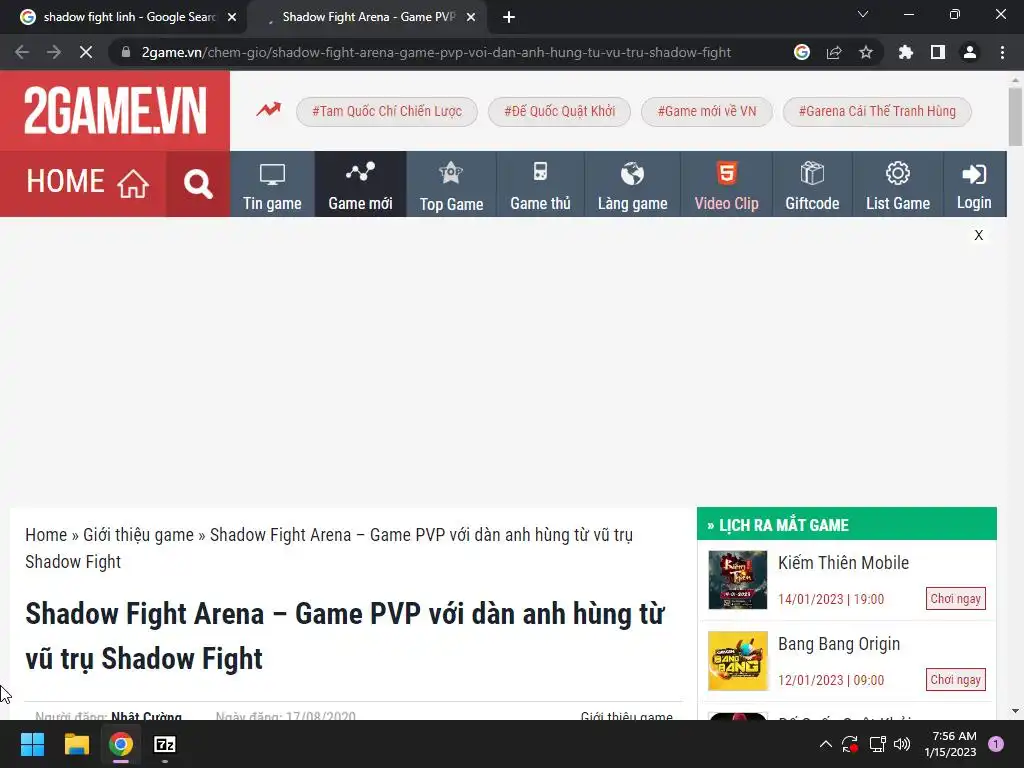The height and width of the screenshot is (768, 1024).
Task: Close the ad banner with X
Action: tap(978, 235)
